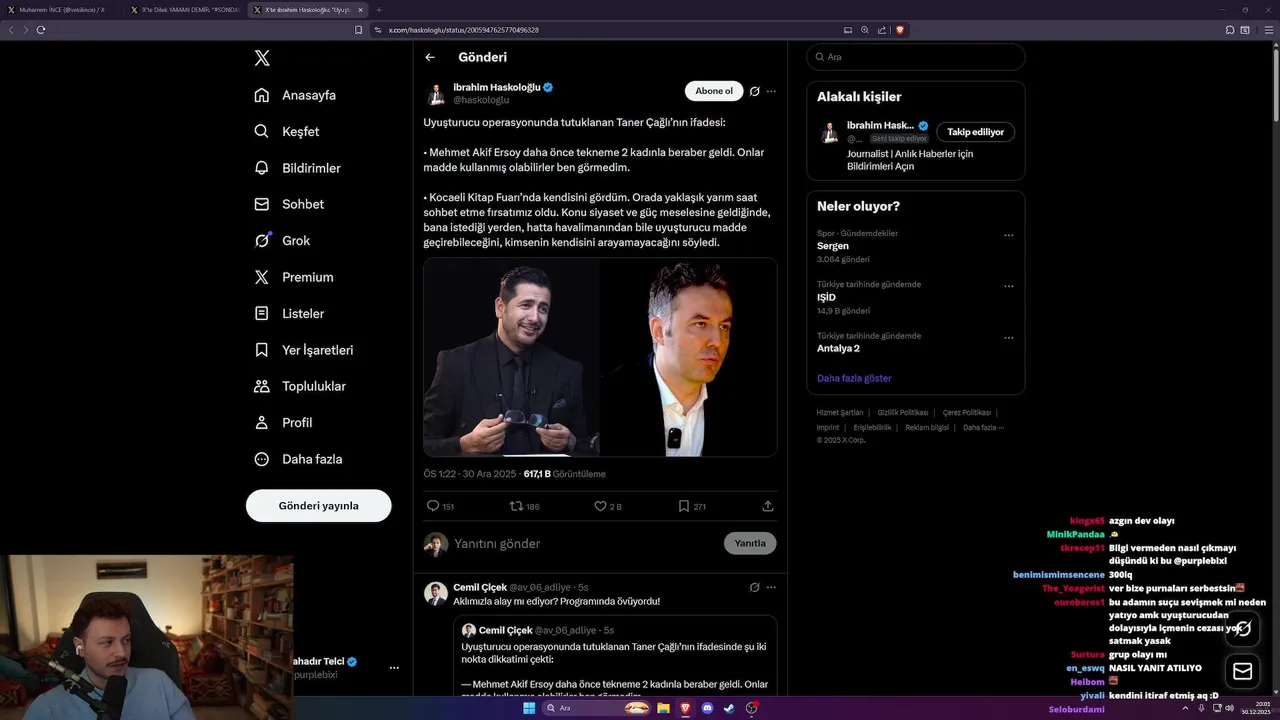The height and width of the screenshot is (720, 1280).
Task: Switch to Dilek YAMAN DEMİR tab
Action: (185, 10)
